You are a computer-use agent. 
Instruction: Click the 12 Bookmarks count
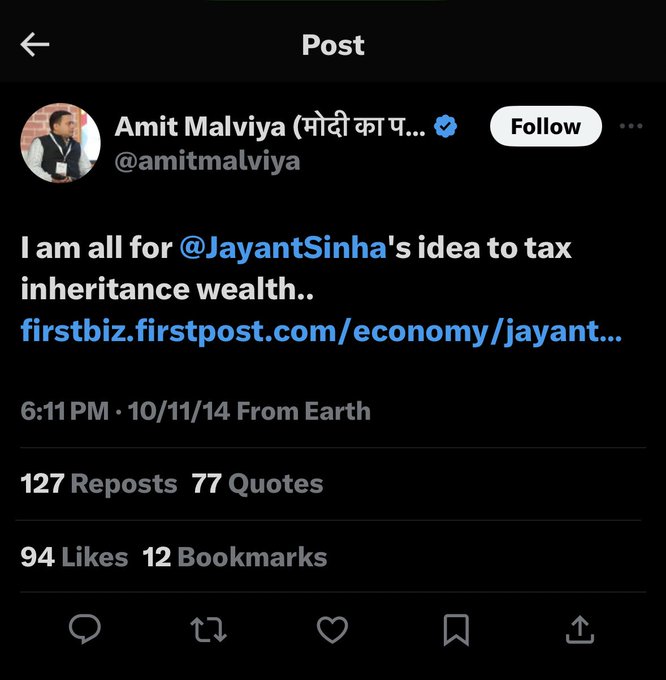(235, 557)
